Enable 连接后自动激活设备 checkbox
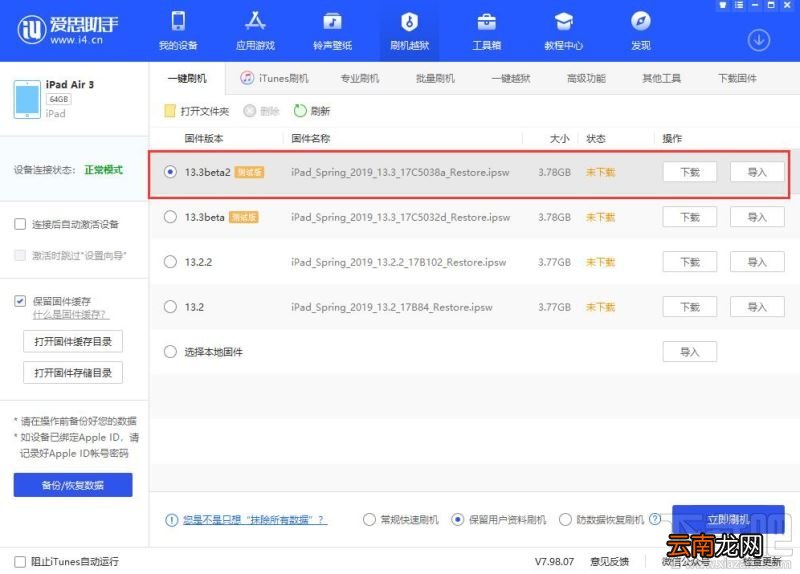The height and width of the screenshot is (574, 800). [20, 224]
